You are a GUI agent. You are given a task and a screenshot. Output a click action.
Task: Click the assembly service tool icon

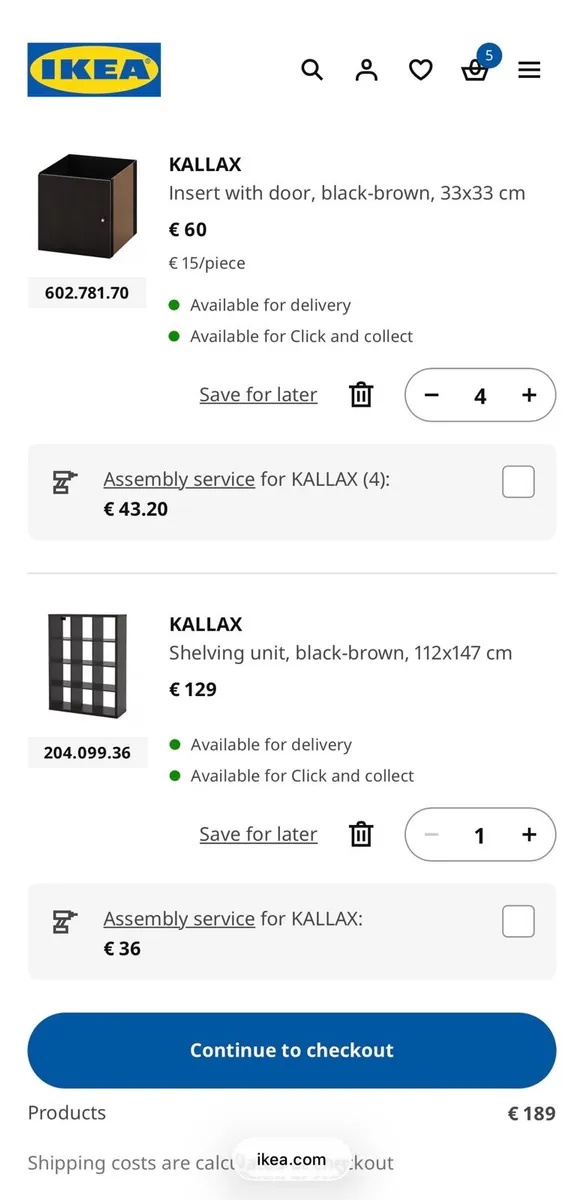pos(64,482)
